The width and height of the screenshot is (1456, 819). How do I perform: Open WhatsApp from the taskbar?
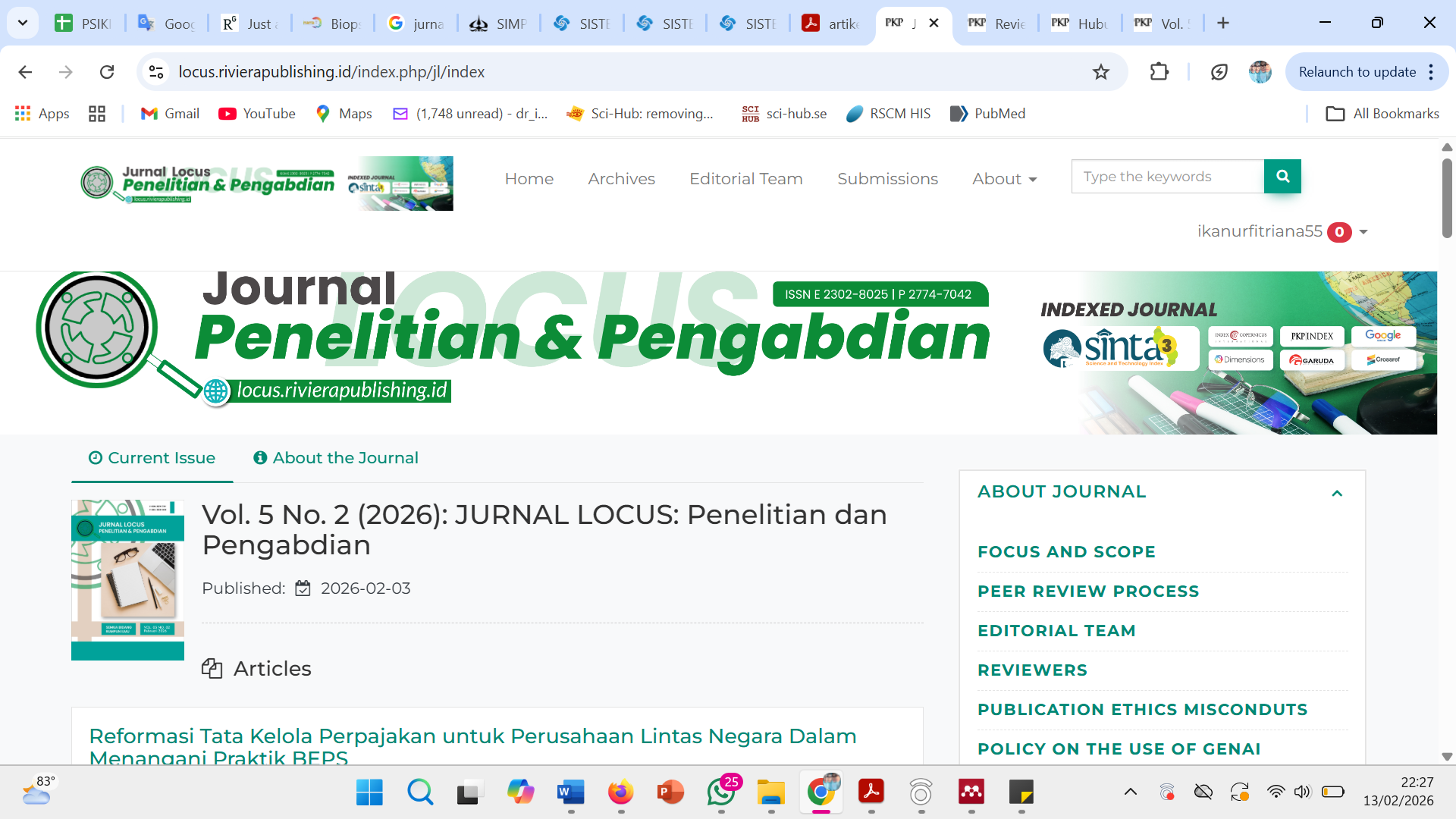click(x=721, y=792)
